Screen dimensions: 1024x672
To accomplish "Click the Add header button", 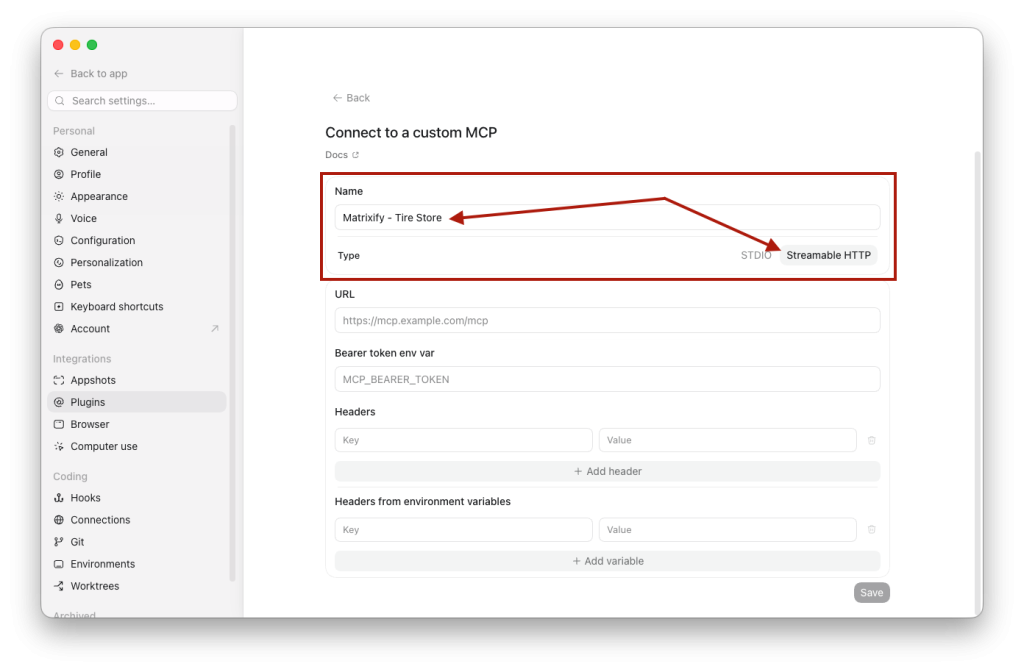I will [607, 472].
